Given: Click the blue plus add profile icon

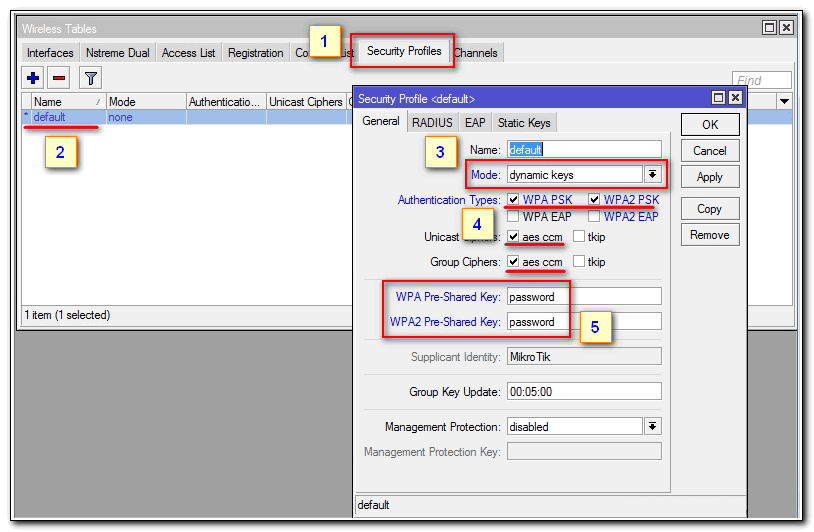Looking at the screenshot, I should (33, 78).
